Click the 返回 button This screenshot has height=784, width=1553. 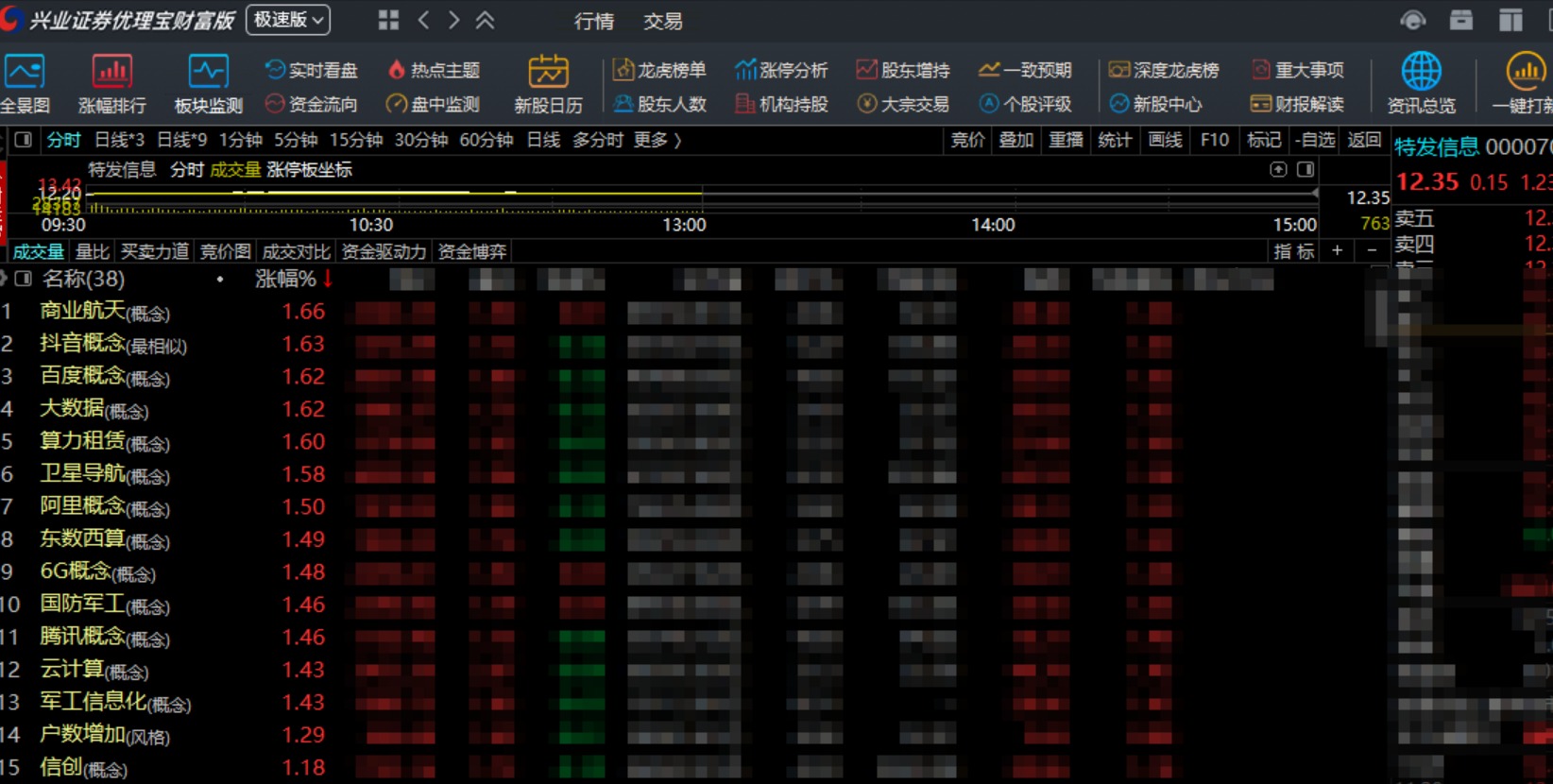click(1364, 140)
